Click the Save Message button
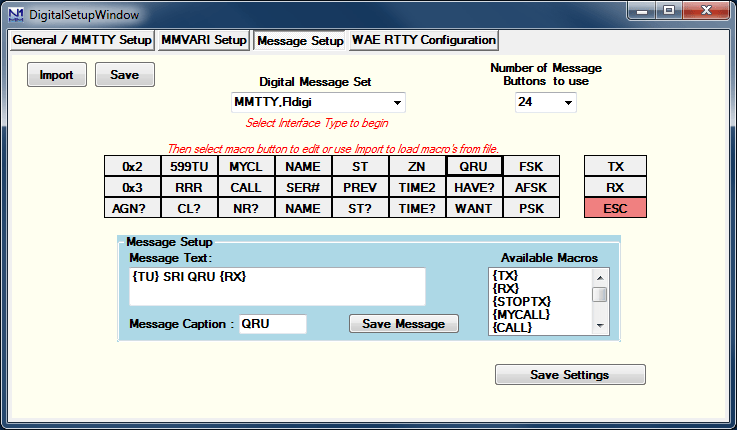This screenshot has height=430, width=737. [404, 324]
